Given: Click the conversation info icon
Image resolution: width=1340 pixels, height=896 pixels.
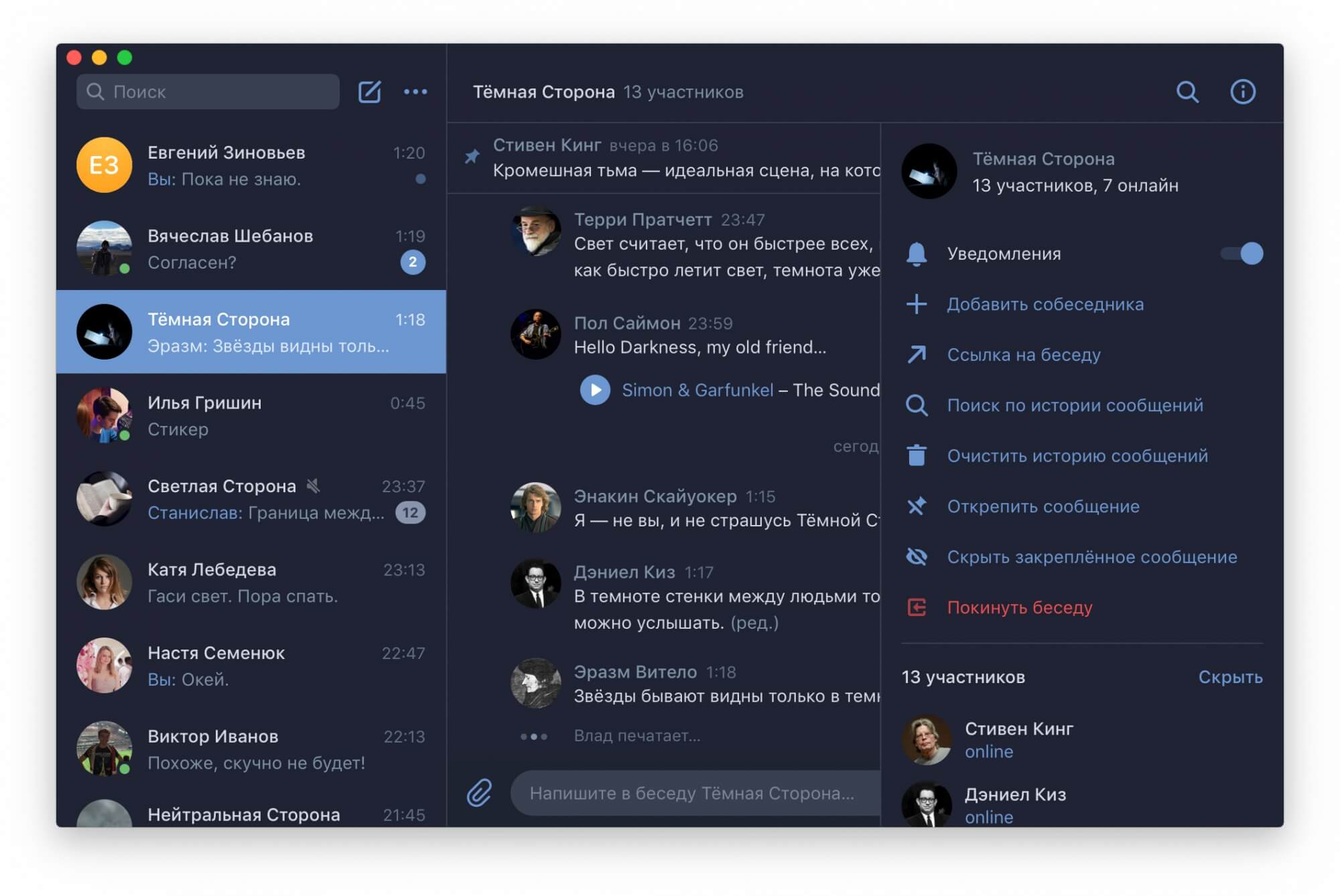Looking at the screenshot, I should pos(1242,92).
